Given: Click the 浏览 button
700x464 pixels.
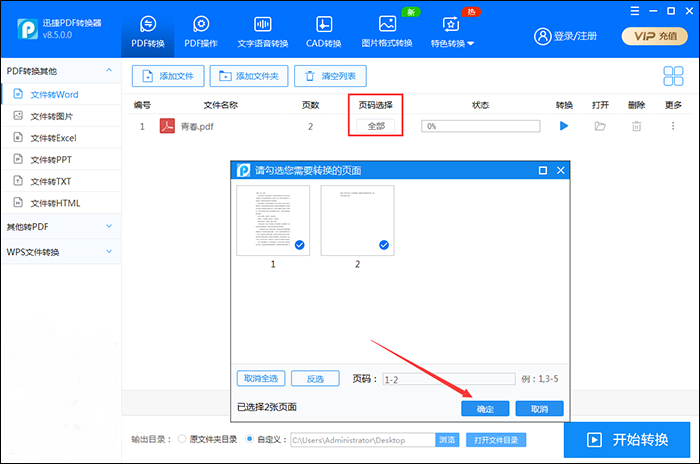Looking at the screenshot, I should coord(447,440).
